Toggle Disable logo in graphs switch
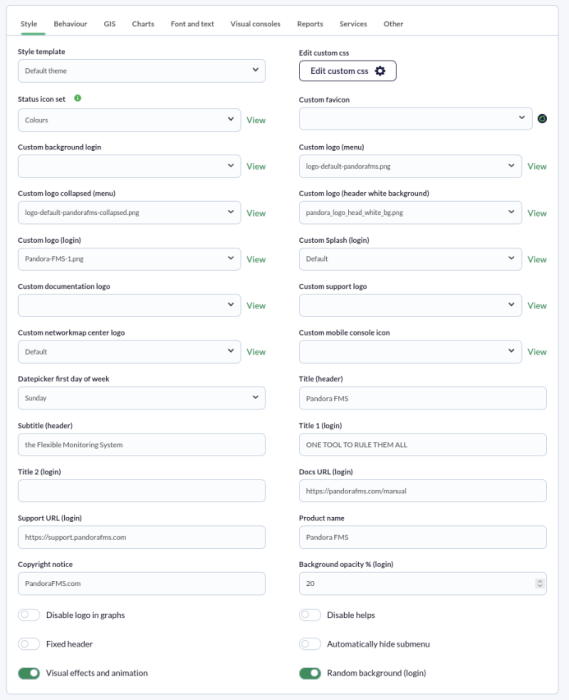This screenshot has width=569, height=700. [29, 615]
